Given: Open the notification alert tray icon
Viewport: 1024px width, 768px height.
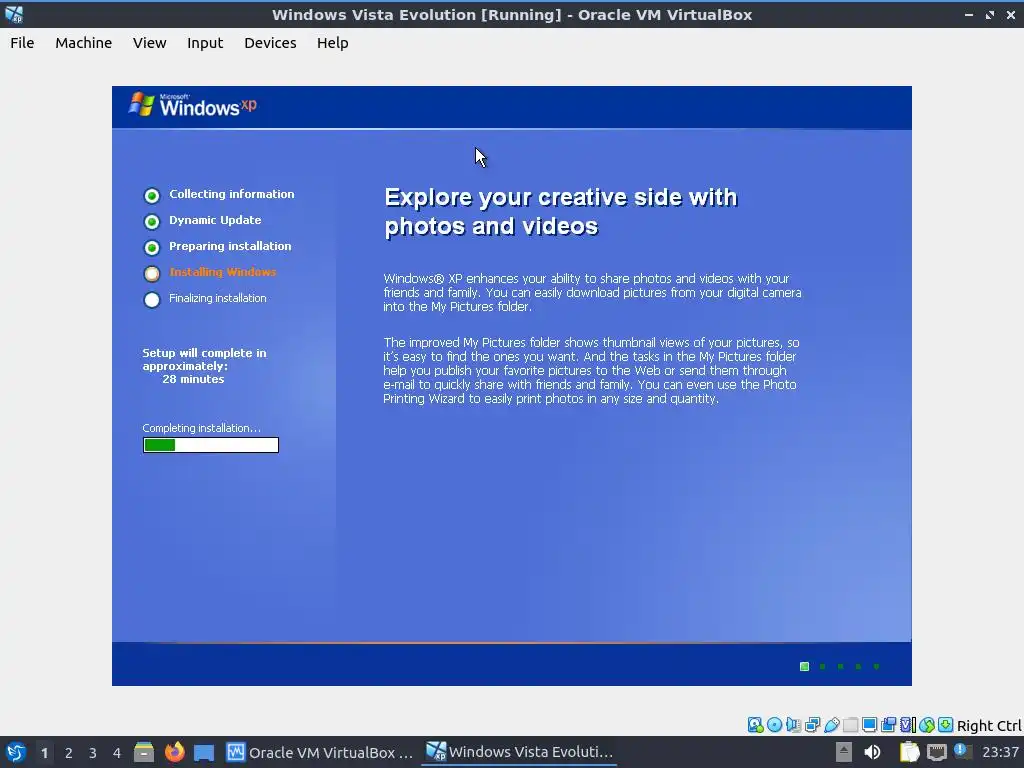Looking at the screenshot, I should [x=961, y=750].
